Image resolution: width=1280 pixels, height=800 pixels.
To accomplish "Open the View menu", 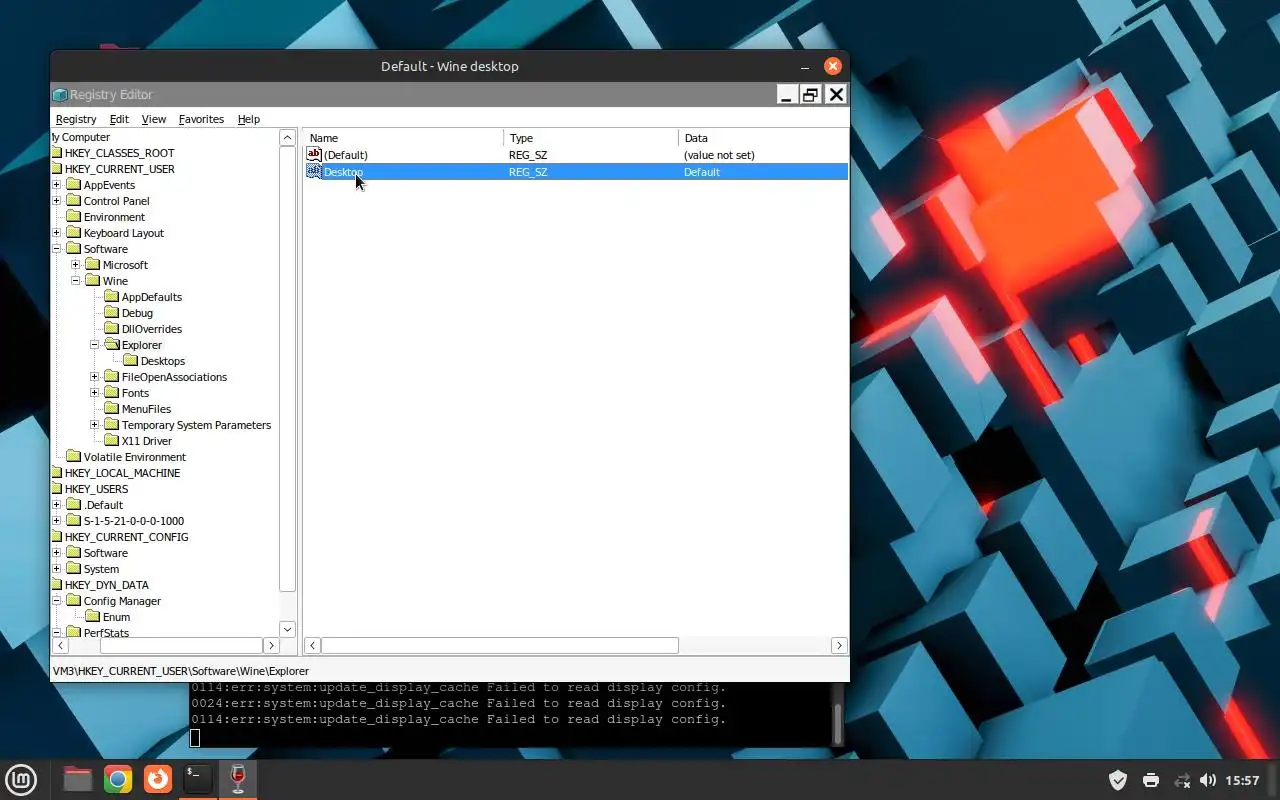I will 153,119.
